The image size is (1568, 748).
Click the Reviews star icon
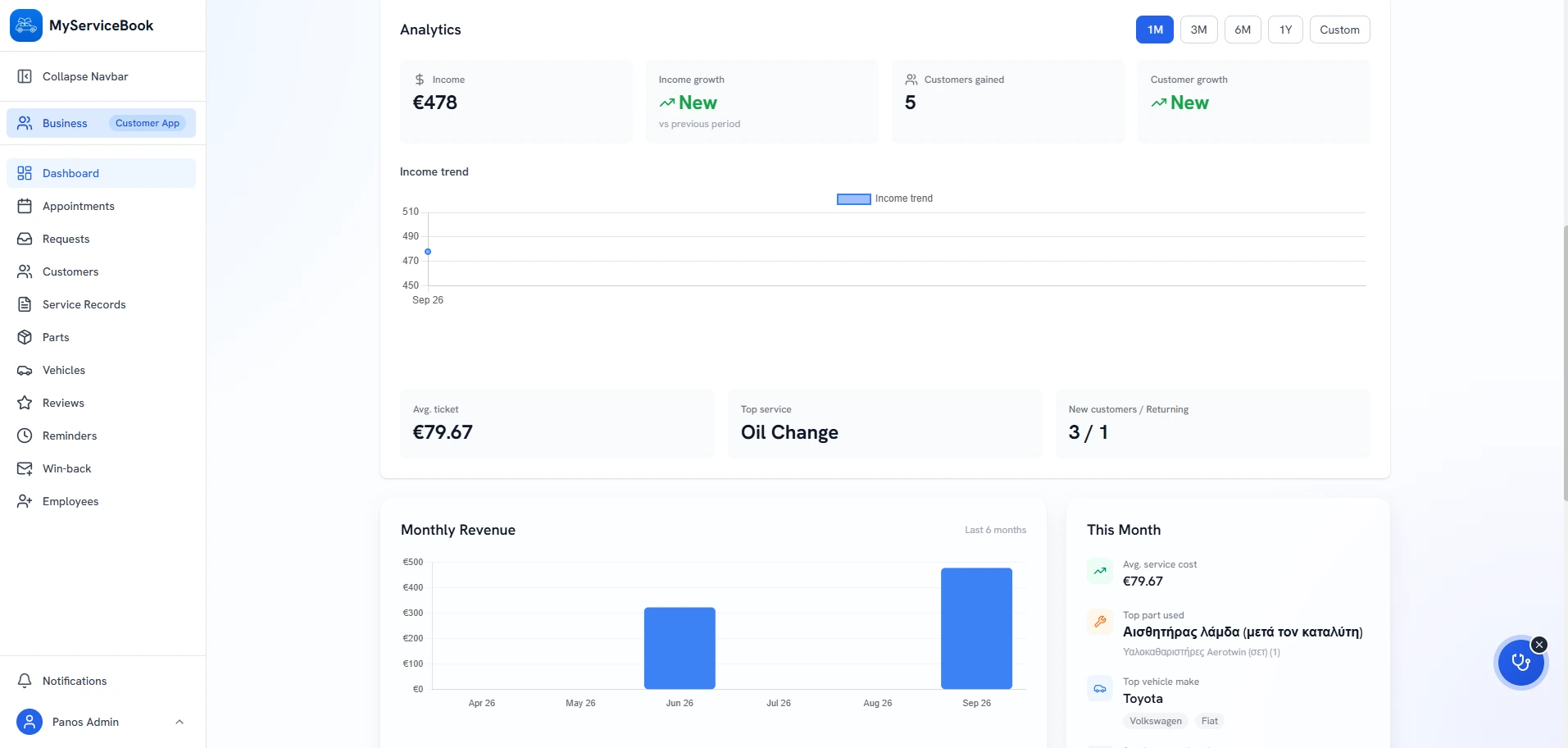pos(25,403)
